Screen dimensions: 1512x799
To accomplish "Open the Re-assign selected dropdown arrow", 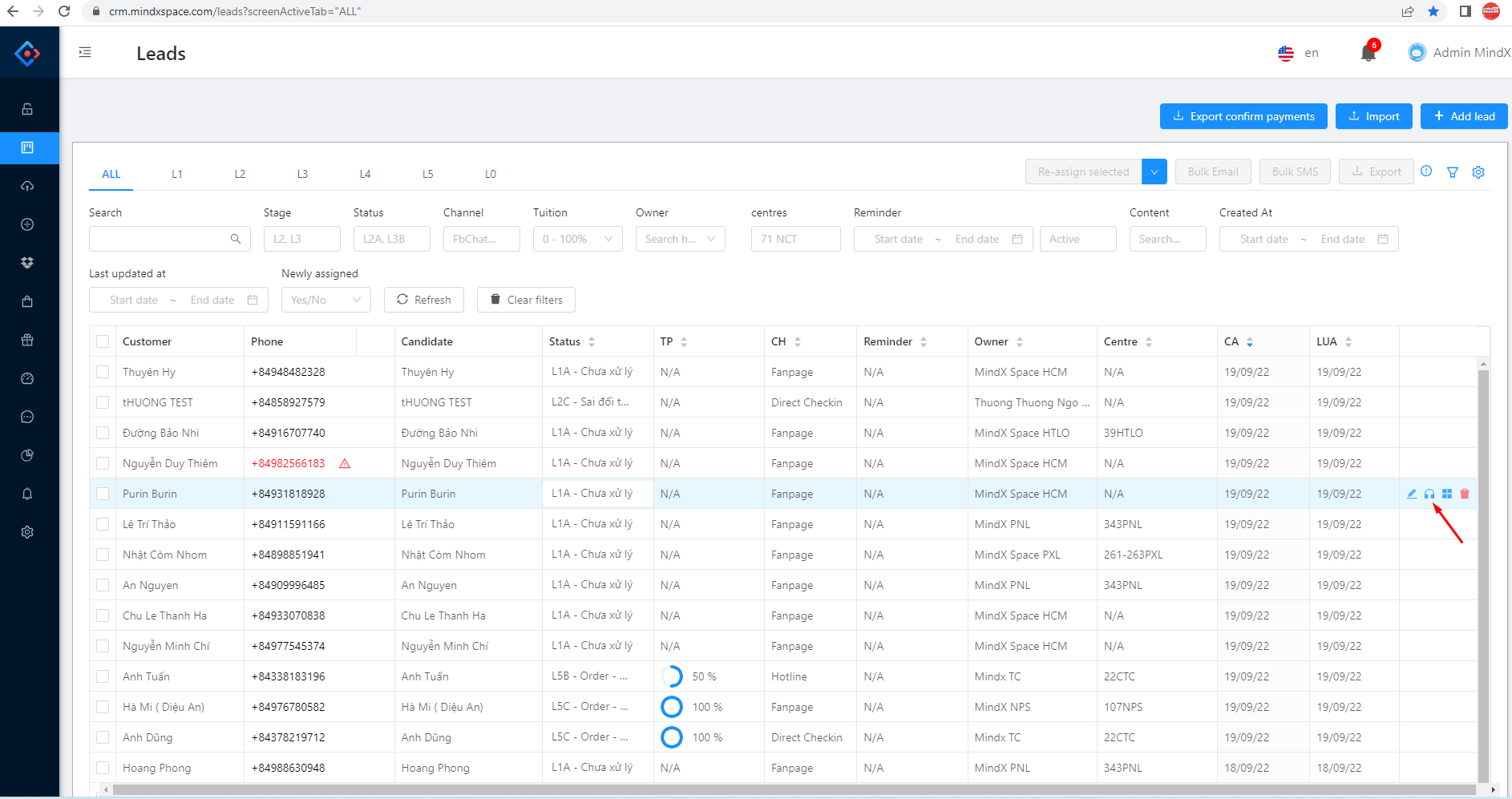I will [x=1154, y=172].
